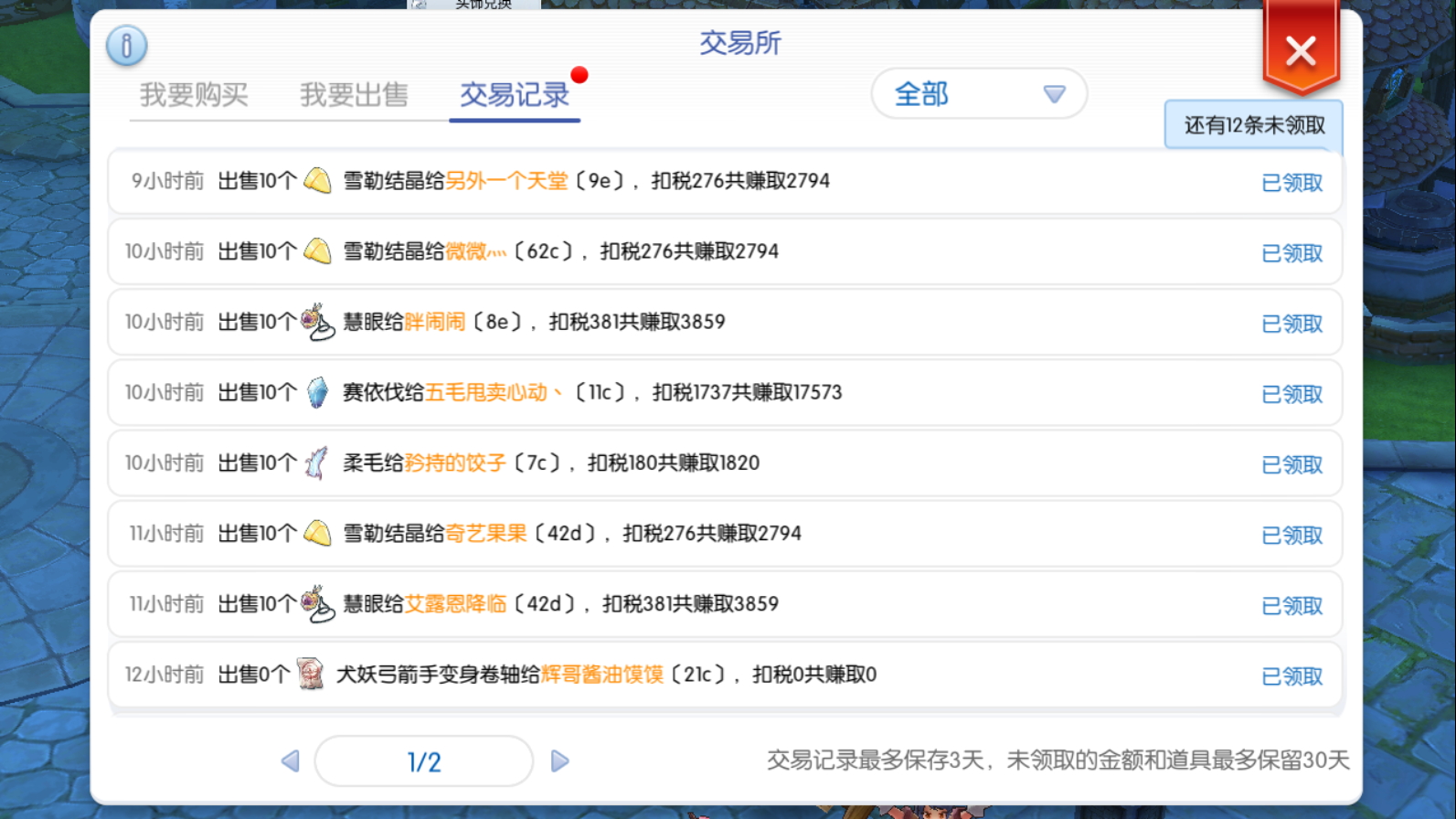Click player name 另外一个天堂

506,181
